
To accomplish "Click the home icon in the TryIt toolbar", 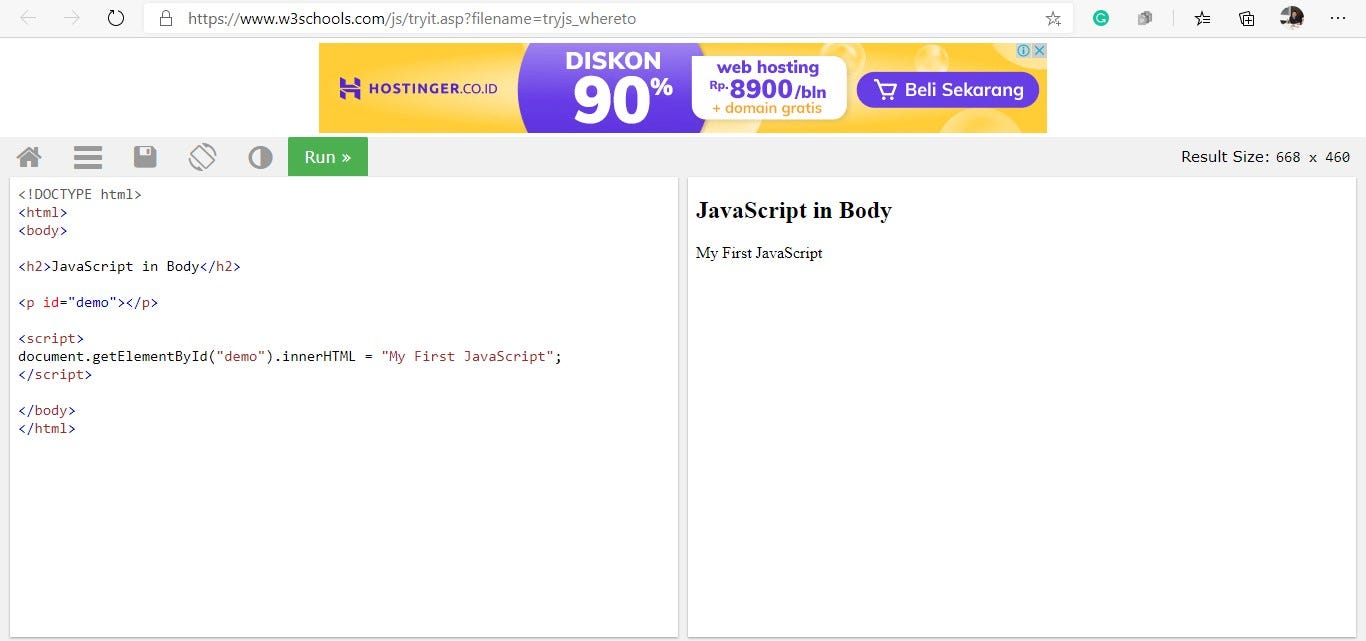I will coord(28,156).
